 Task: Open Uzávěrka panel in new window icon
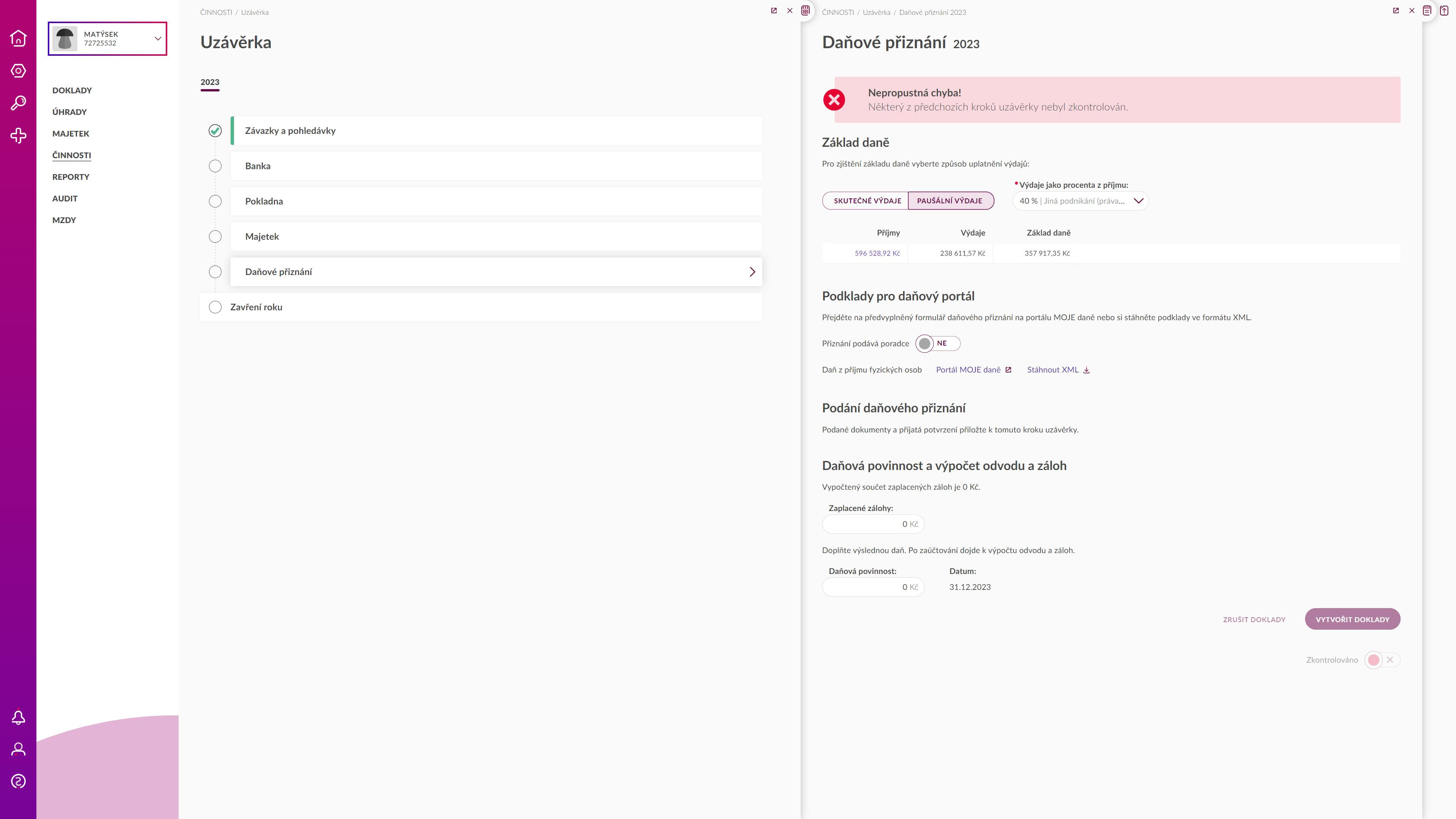[774, 11]
